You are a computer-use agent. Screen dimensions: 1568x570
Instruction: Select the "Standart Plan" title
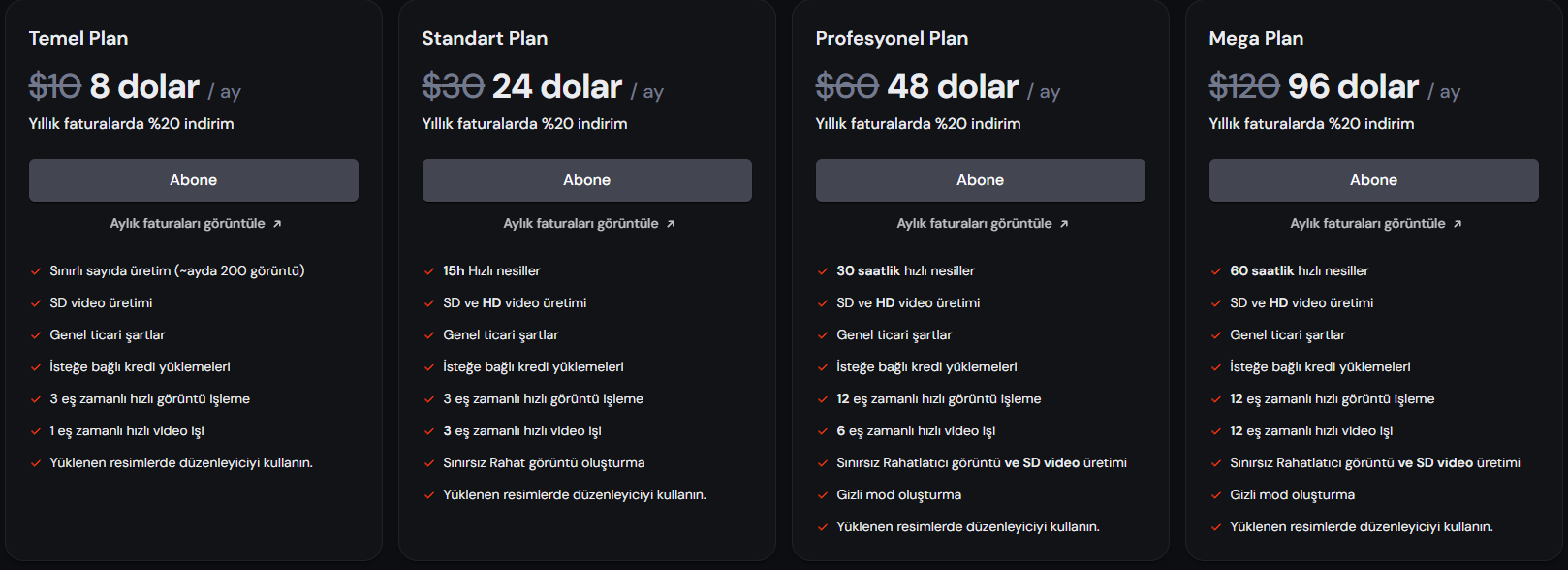(485, 39)
